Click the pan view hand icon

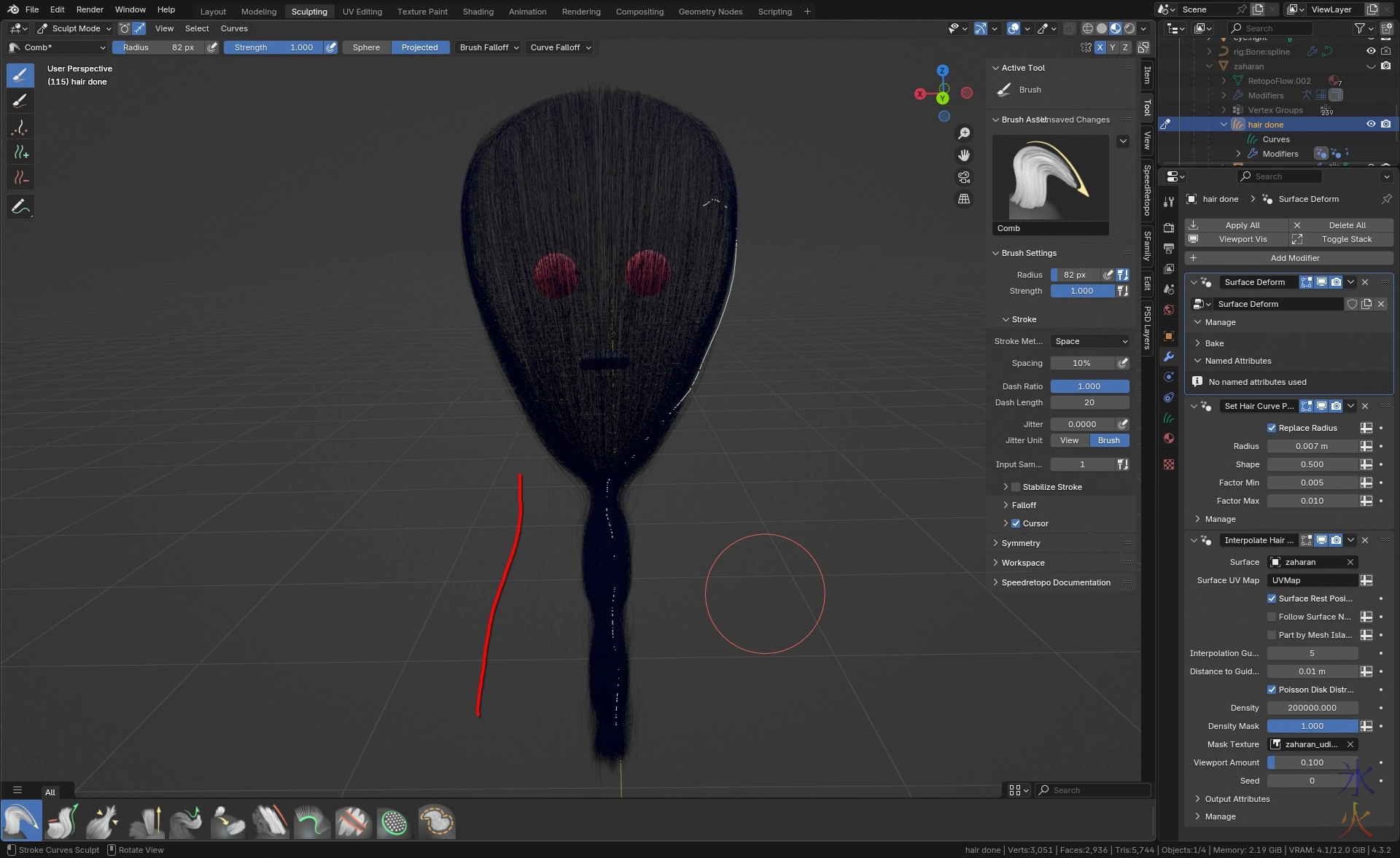pos(964,155)
